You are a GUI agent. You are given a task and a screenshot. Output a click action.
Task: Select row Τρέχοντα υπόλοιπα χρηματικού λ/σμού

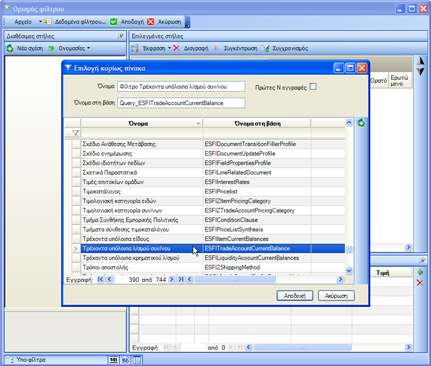pyautogui.click(x=208, y=258)
